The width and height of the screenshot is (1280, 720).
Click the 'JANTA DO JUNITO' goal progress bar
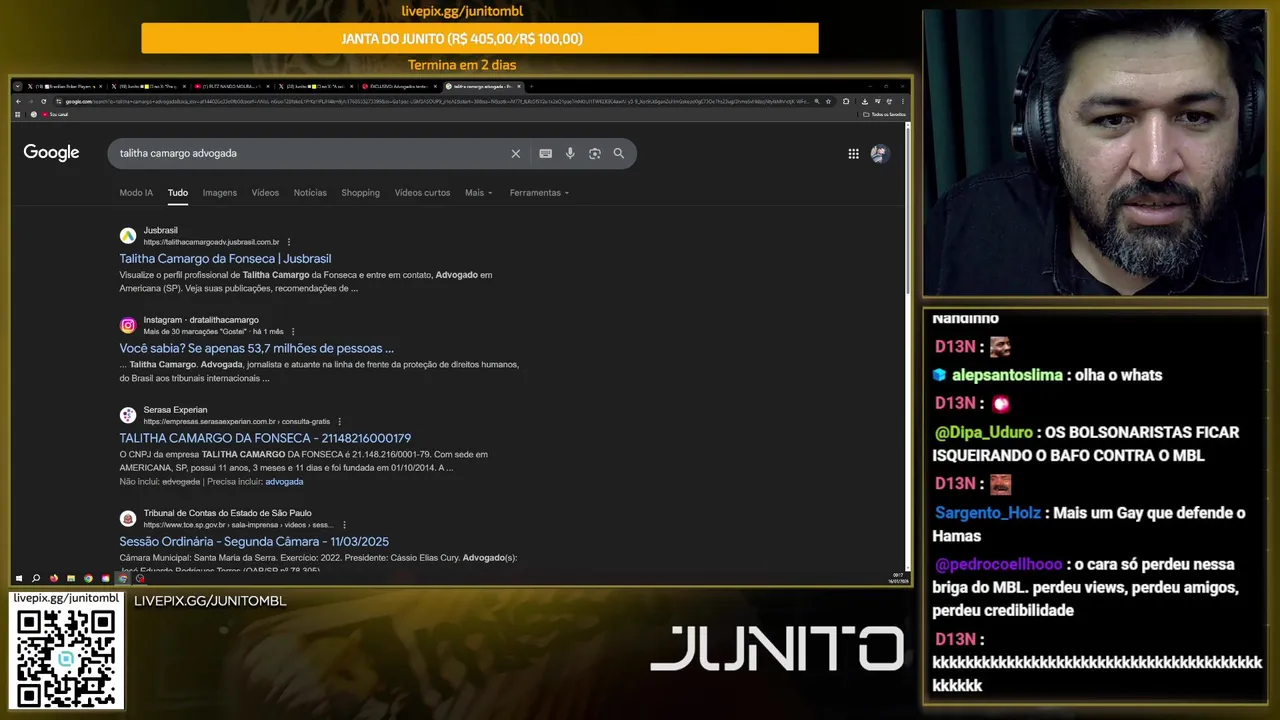(480, 39)
